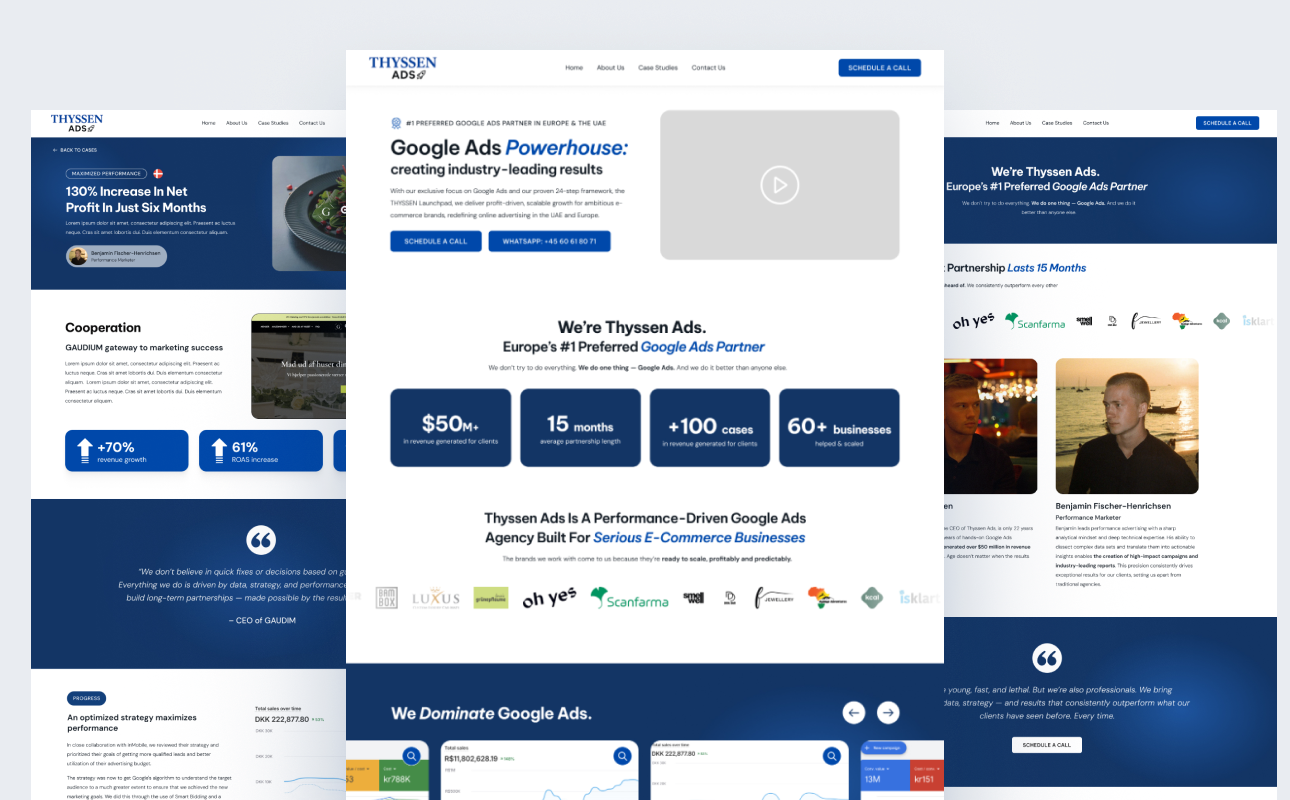Viewport: 1290px width, 800px height.
Task: Select Contact Us in left page navigation
Action: tap(312, 123)
